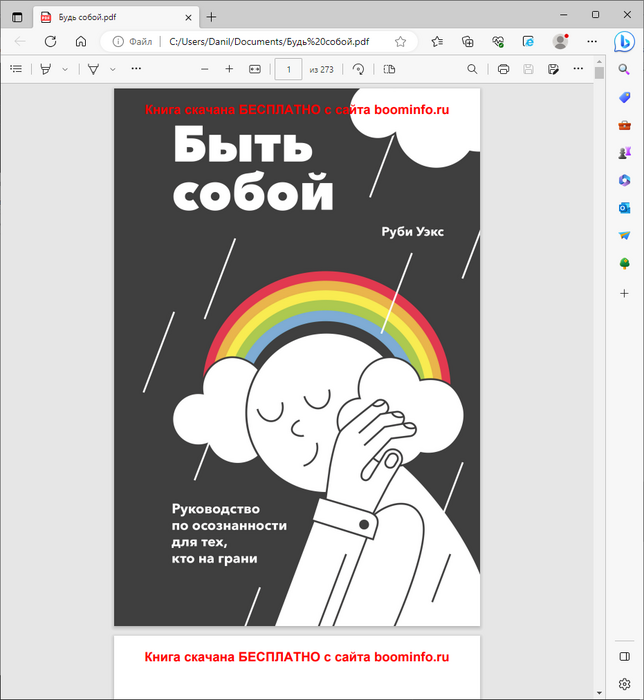Open sidebar E-tree icon
Viewport: 644px width, 700px height.
pos(624,264)
